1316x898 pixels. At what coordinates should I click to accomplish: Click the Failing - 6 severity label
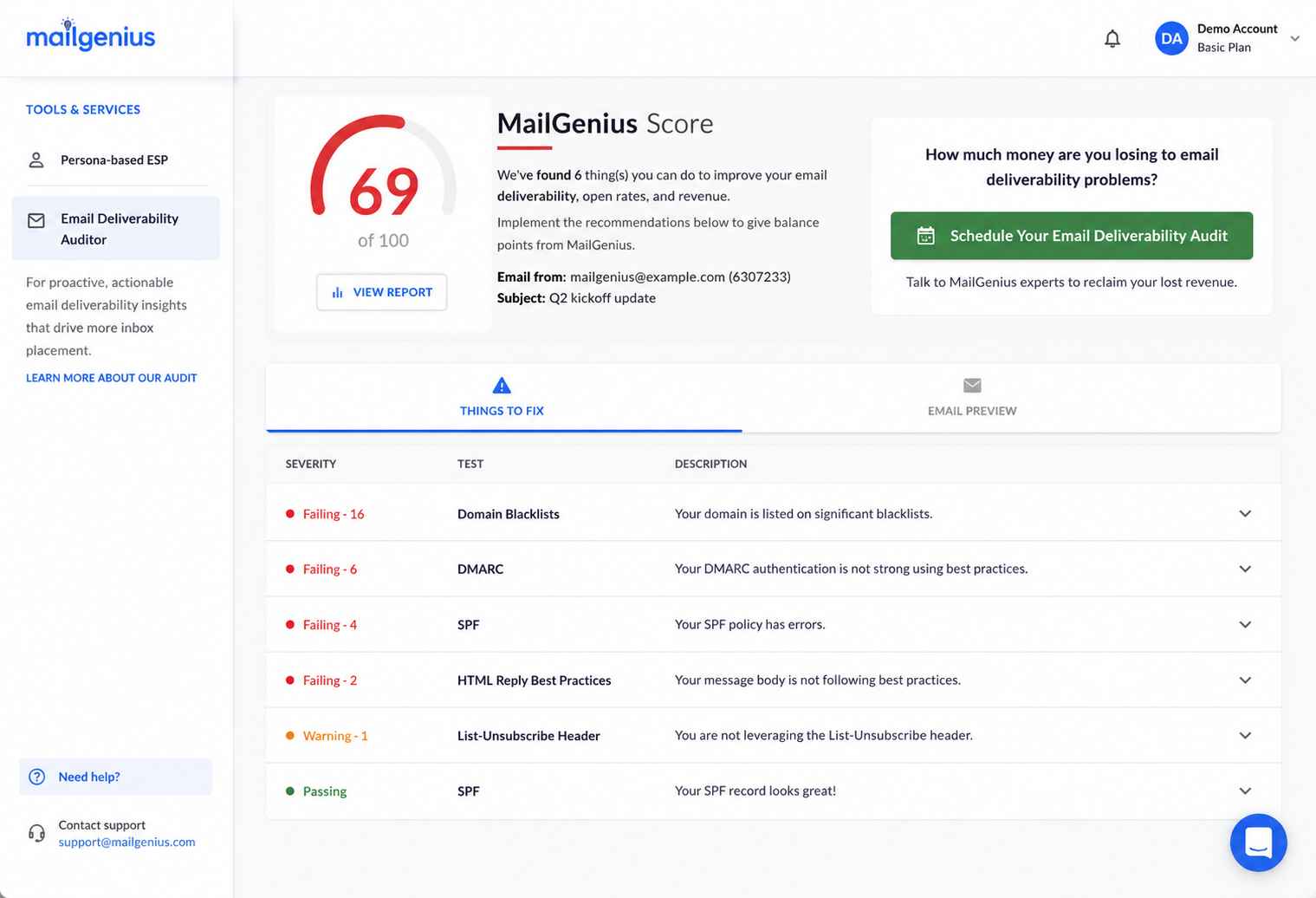pyautogui.click(x=330, y=569)
